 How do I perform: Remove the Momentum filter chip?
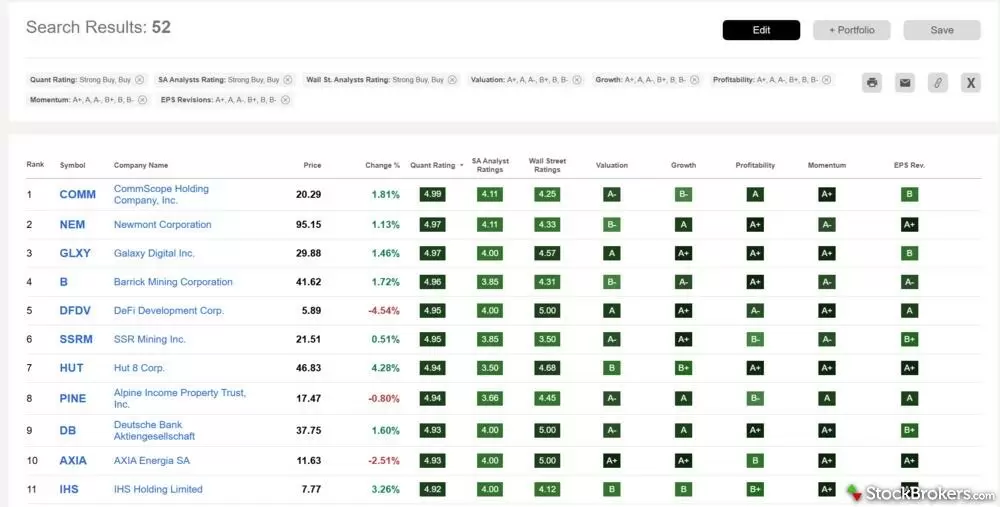click(142, 99)
